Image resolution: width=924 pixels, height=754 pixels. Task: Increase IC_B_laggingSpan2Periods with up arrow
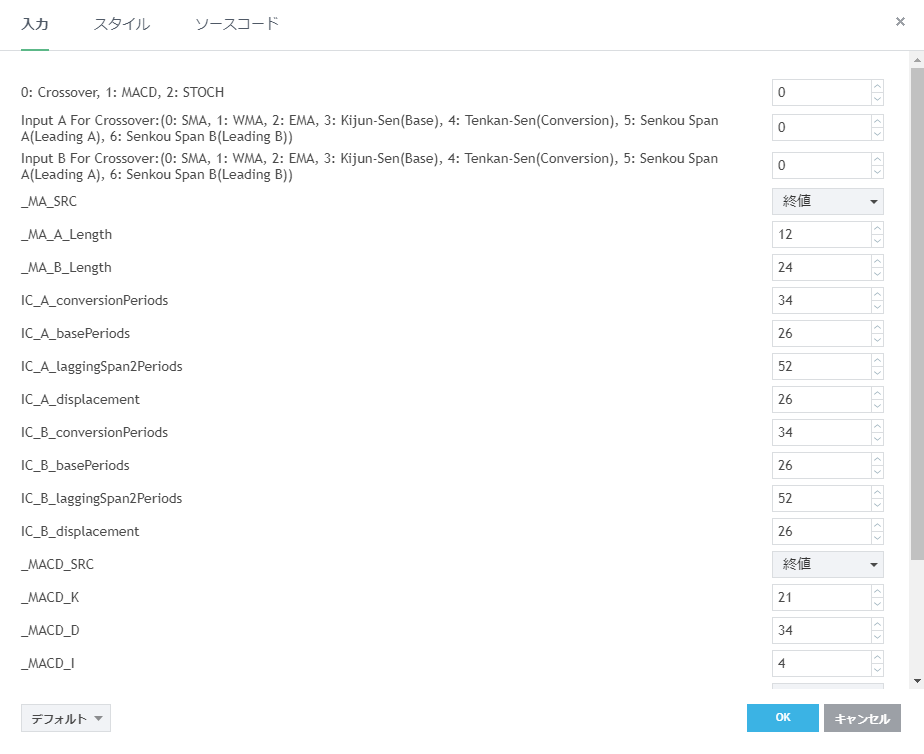click(x=877, y=492)
